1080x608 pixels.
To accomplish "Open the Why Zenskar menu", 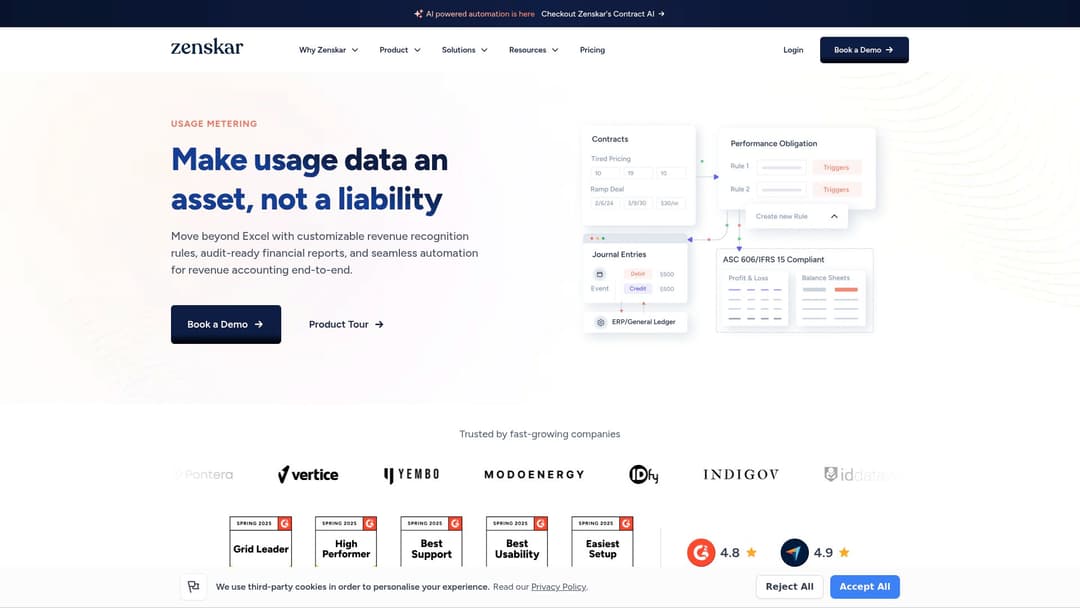I will [x=329, y=50].
